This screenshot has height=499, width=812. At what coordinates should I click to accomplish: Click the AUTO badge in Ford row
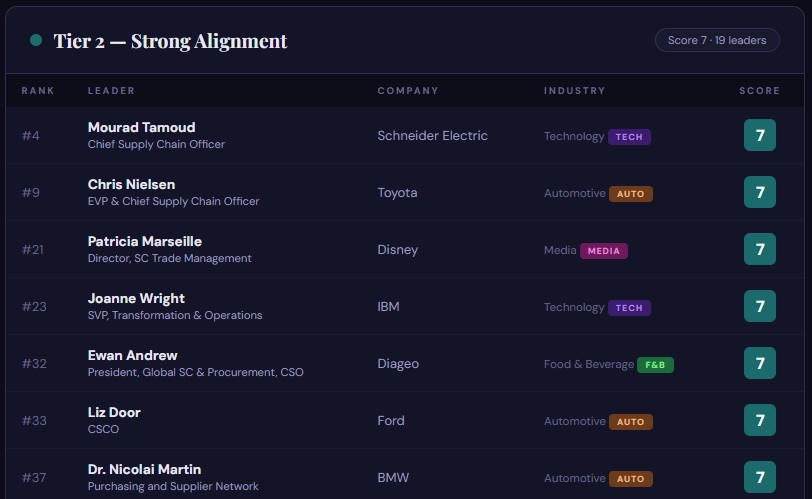click(x=631, y=422)
